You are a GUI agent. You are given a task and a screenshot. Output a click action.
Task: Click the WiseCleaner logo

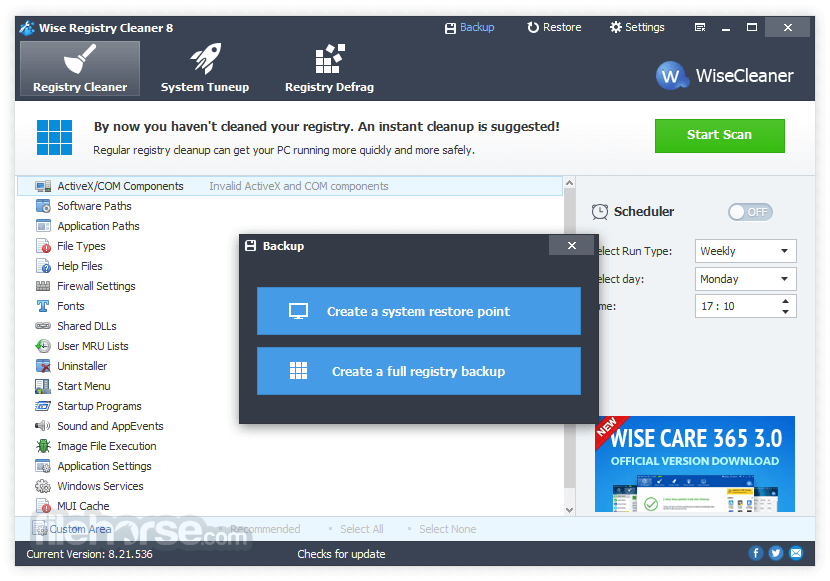click(x=725, y=76)
